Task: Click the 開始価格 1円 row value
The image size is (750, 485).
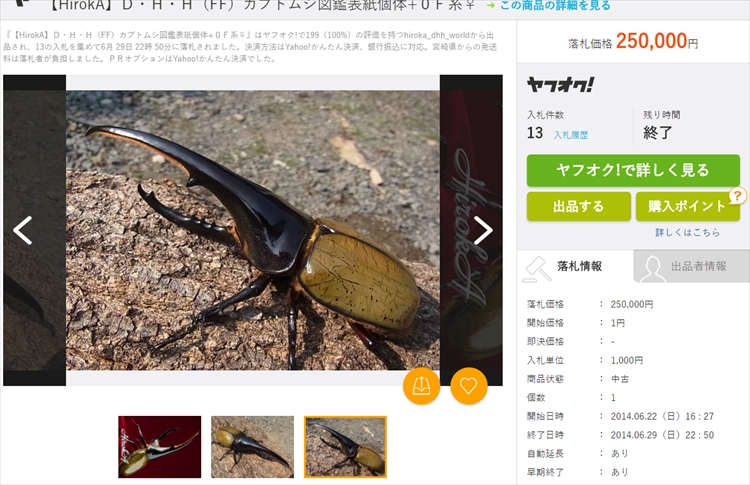Action: [x=618, y=323]
